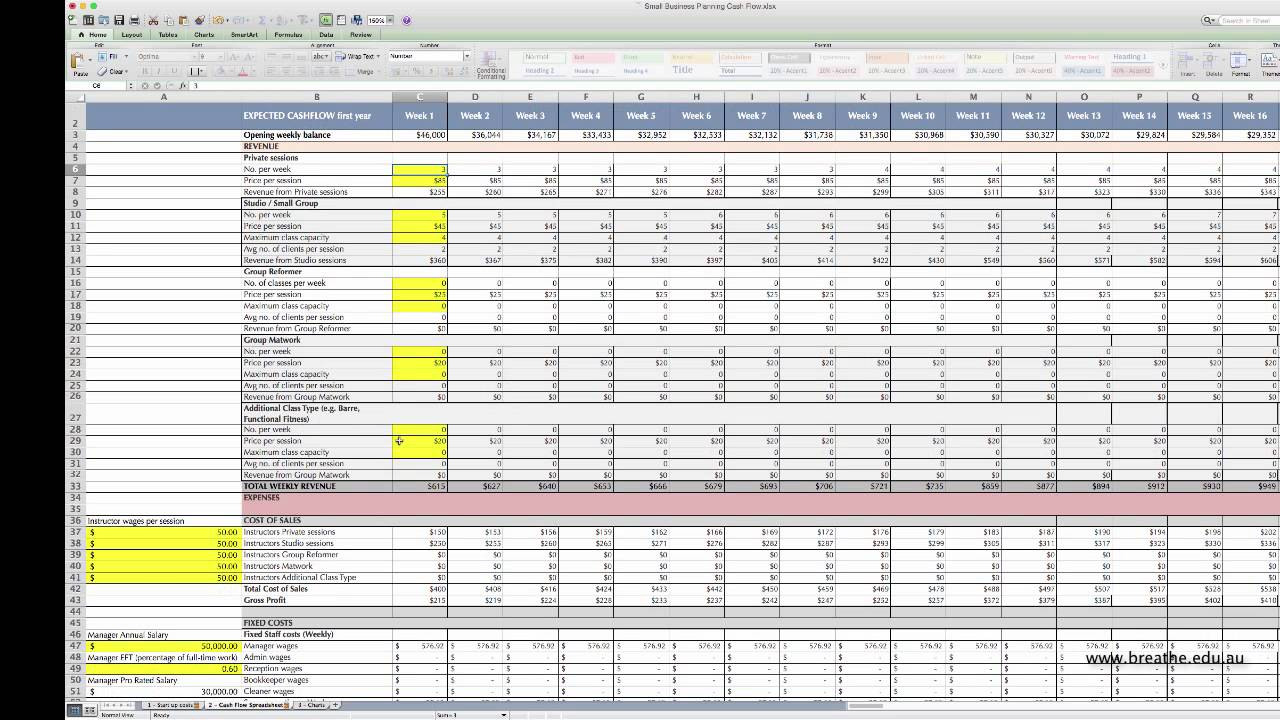
Task: Toggle bold formatting
Action: [146, 71]
